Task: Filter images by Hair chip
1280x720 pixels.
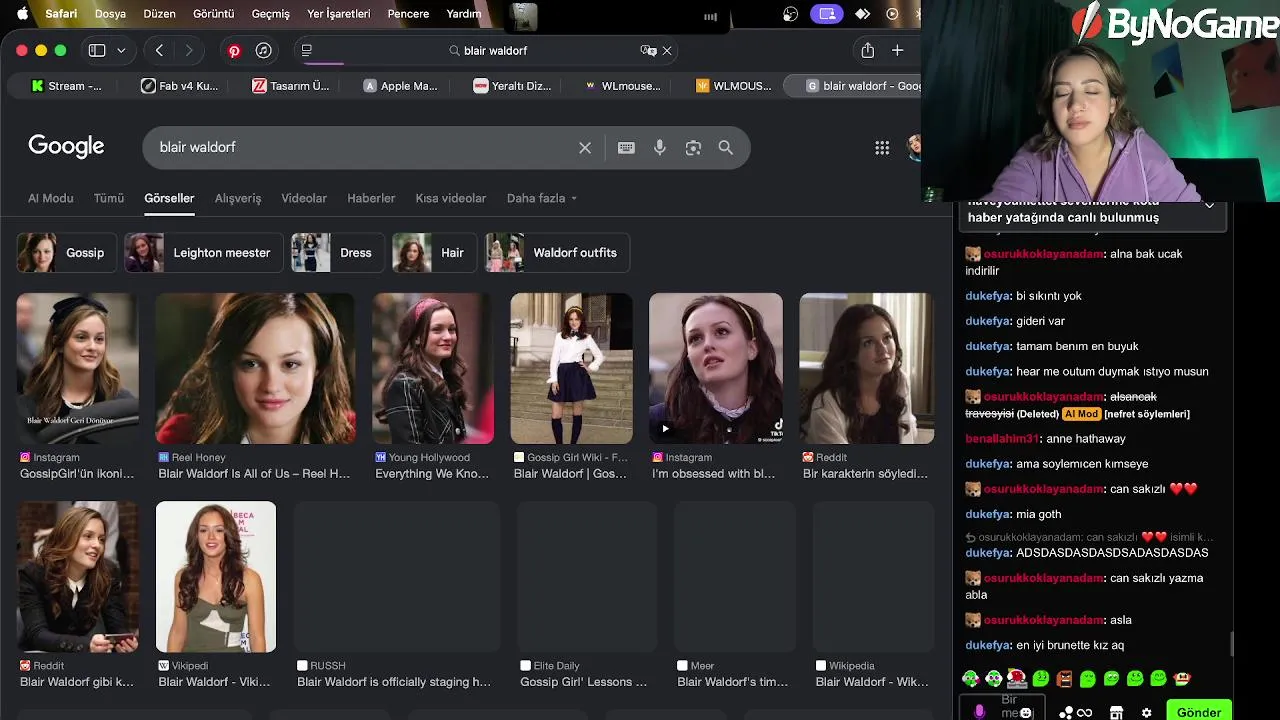Action: [x=434, y=253]
